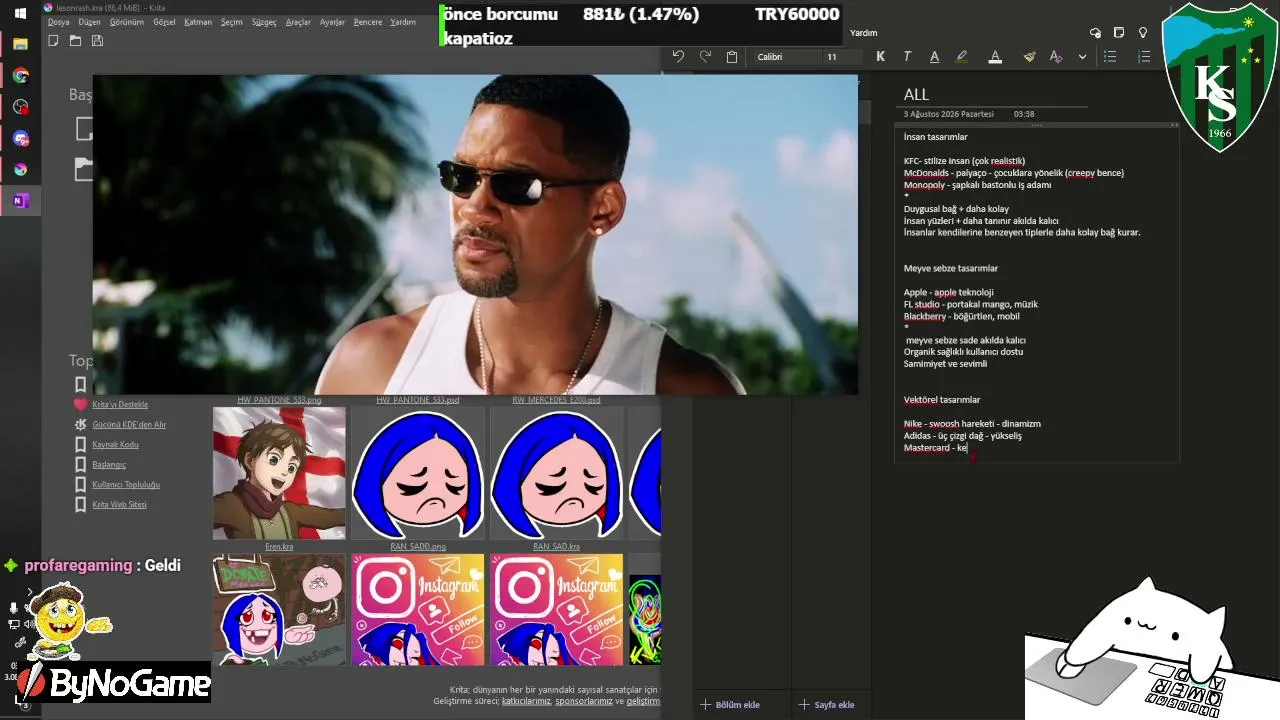Click the lightbulb icon in OneNote
This screenshot has width=1280, height=720.
coord(1143,33)
